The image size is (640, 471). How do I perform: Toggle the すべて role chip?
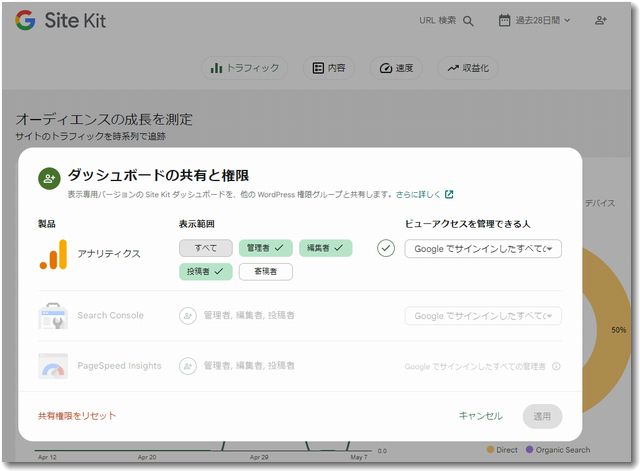coord(206,248)
